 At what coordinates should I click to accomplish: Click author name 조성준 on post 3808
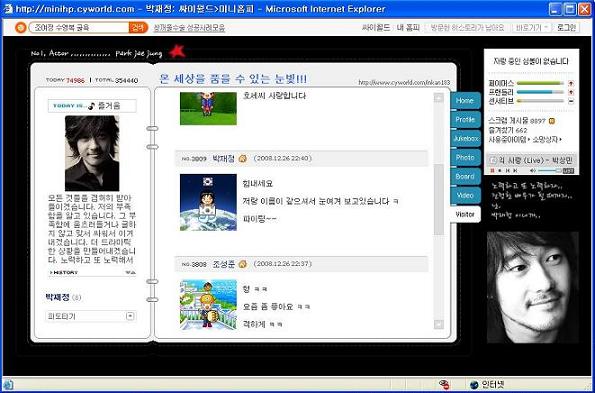[x=224, y=264]
